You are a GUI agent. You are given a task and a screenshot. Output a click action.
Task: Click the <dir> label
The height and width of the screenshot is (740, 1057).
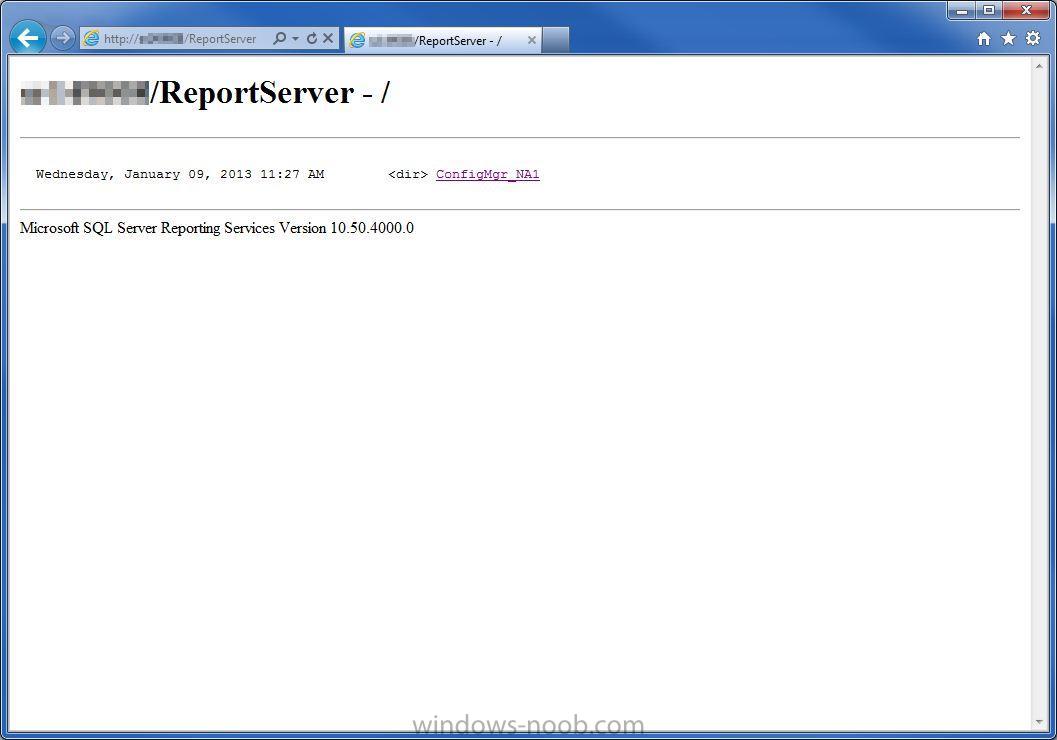click(x=408, y=175)
